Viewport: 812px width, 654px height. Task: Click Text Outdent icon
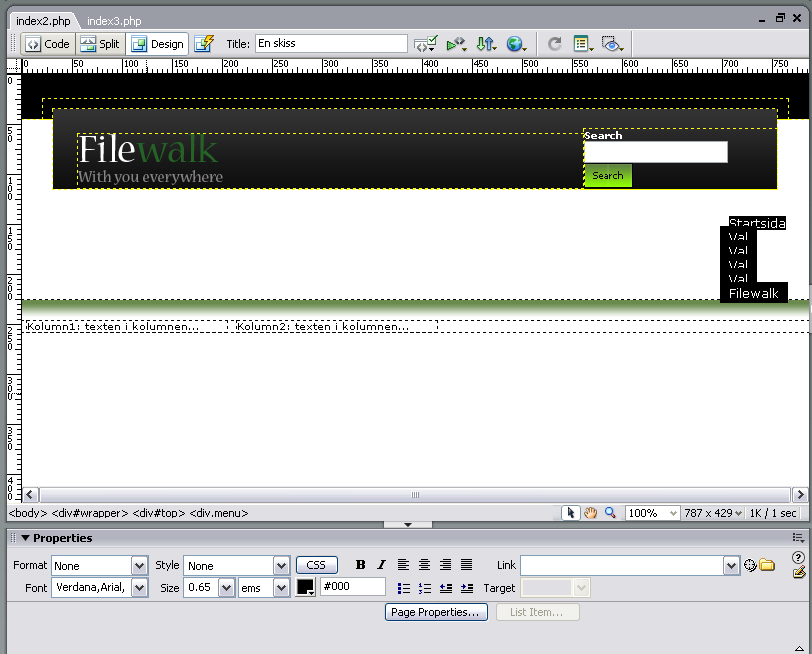pos(446,588)
